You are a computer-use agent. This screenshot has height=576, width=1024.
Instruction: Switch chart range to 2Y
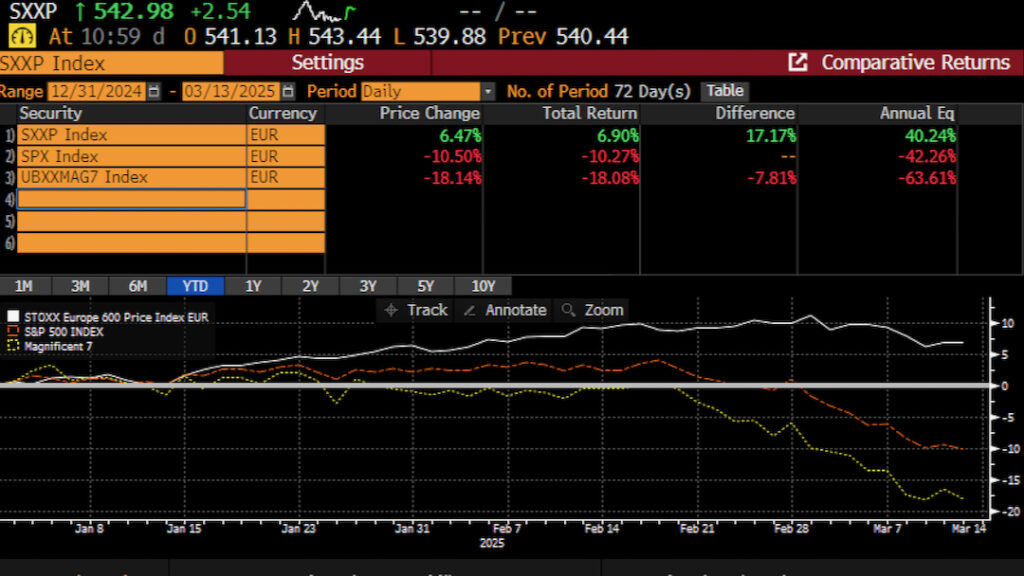point(310,286)
